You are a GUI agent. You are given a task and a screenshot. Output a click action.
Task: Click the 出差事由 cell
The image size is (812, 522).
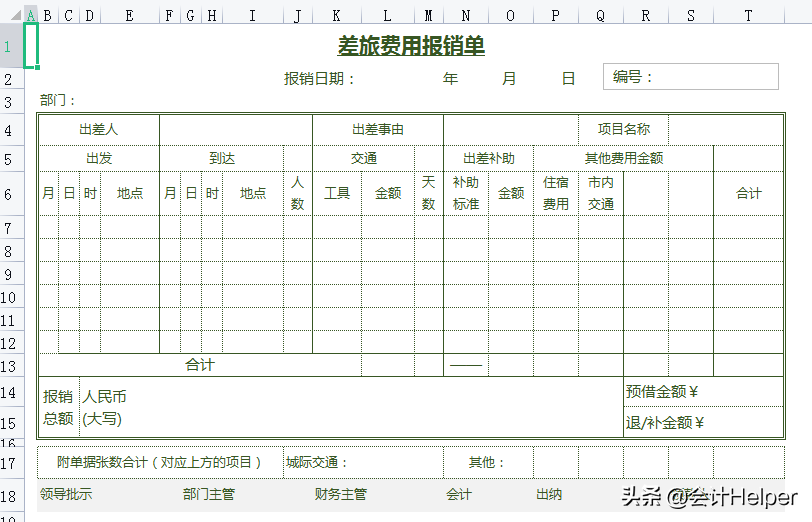coord(378,129)
